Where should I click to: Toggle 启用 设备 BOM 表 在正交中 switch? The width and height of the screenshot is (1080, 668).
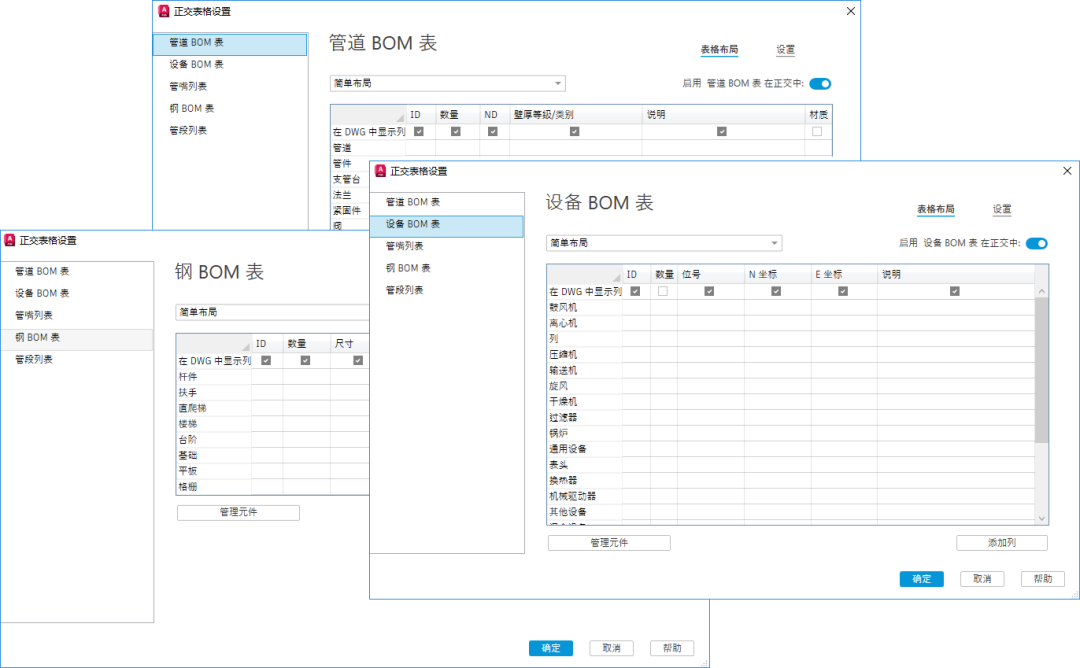1037,243
